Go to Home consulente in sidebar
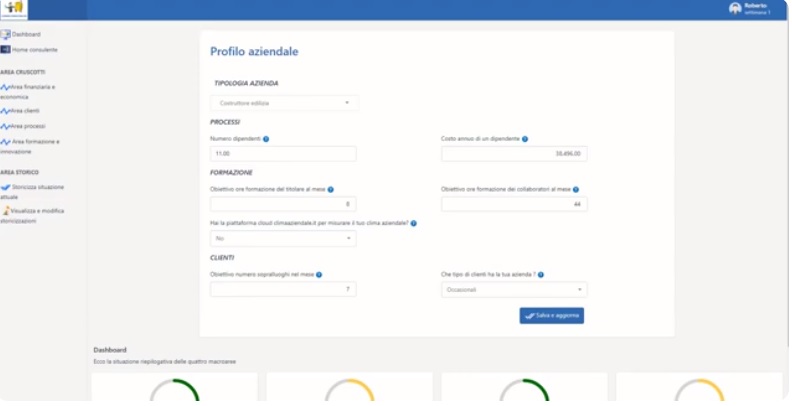792x406 pixels. click(33, 49)
